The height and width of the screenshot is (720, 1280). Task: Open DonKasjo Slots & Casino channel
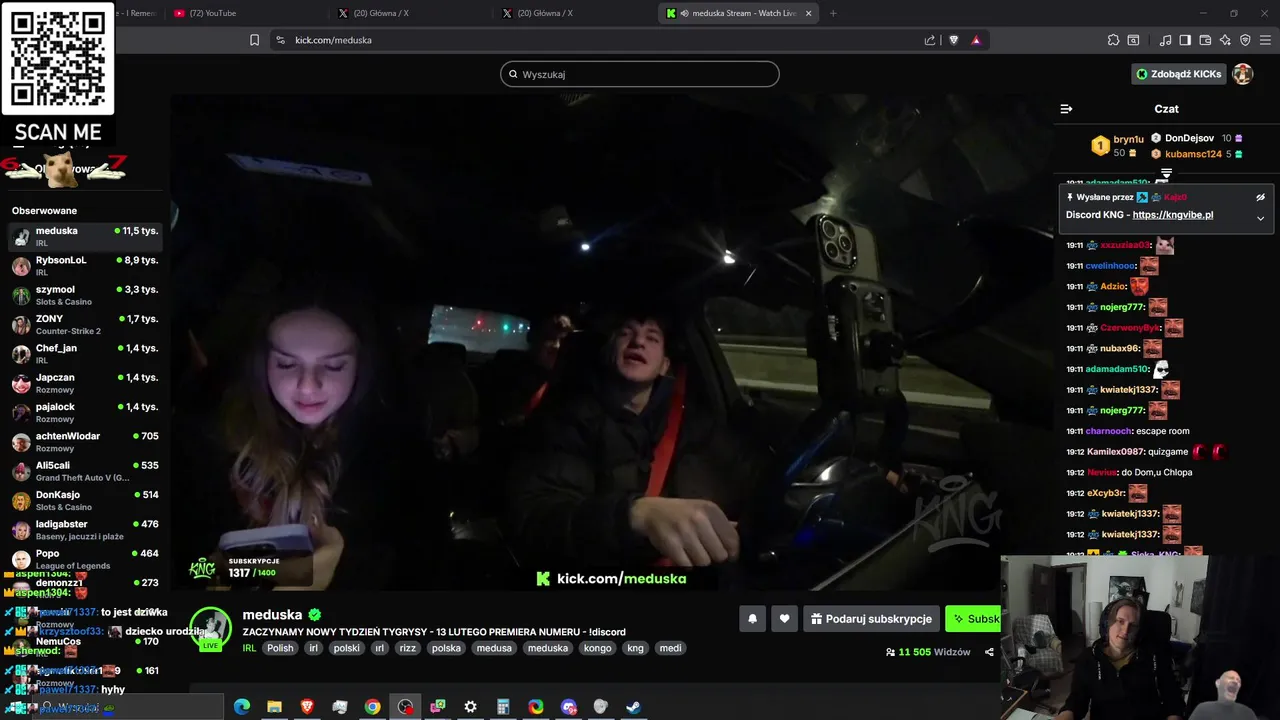click(85, 501)
